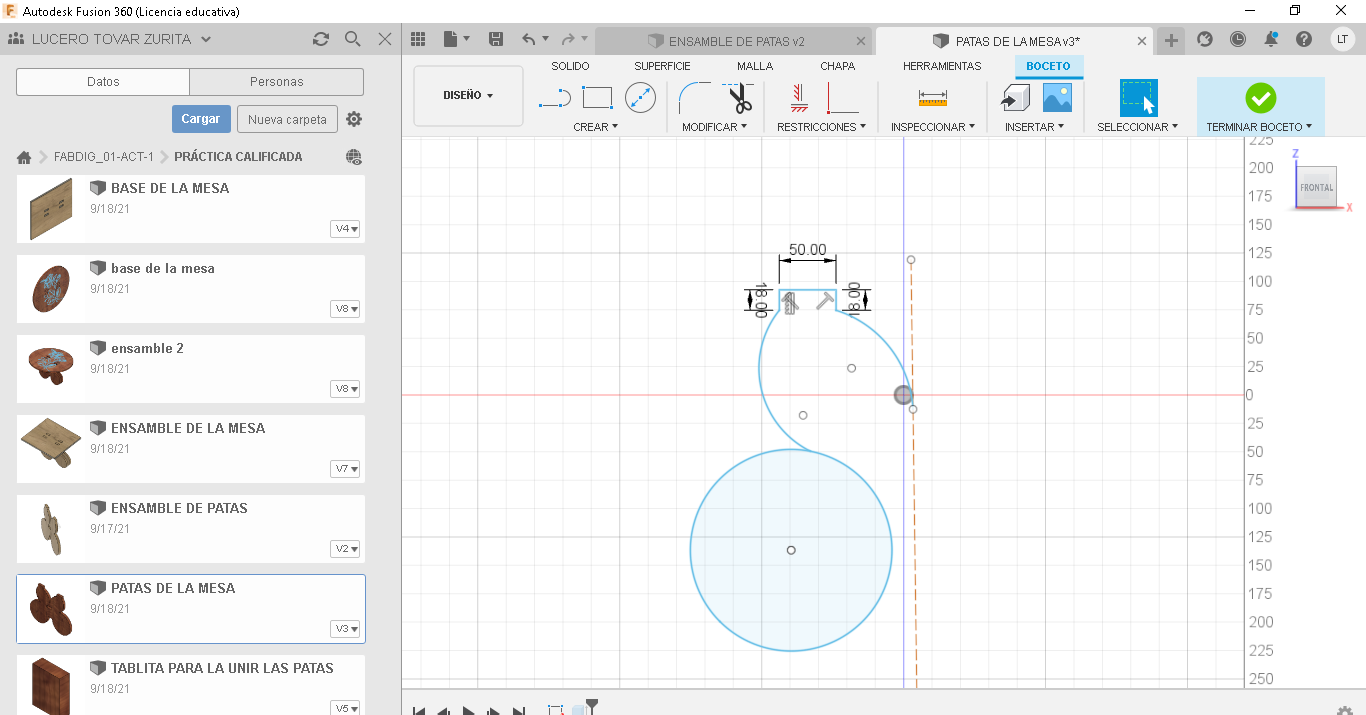Expand the RESTRICCIONES menu
Screen dimensions: 1366x715
coord(821,127)
